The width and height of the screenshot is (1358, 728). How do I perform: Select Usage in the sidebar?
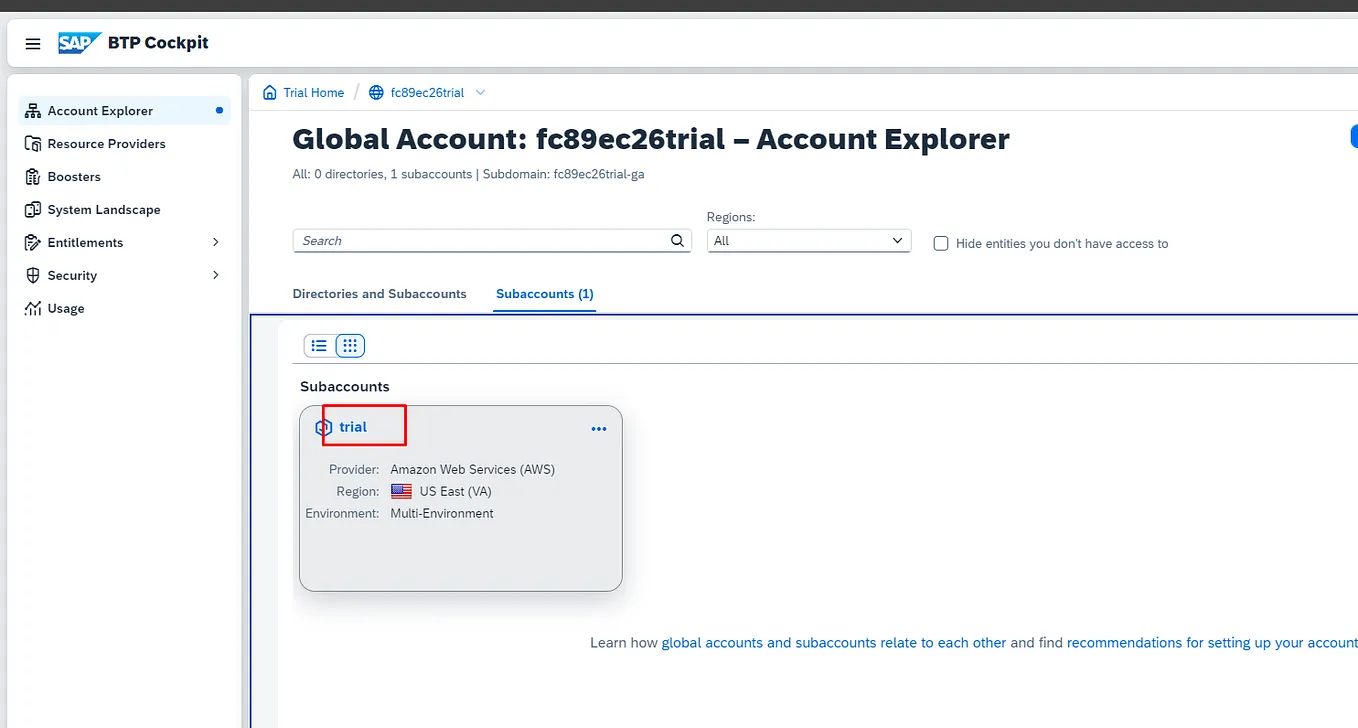click(125, 309)
